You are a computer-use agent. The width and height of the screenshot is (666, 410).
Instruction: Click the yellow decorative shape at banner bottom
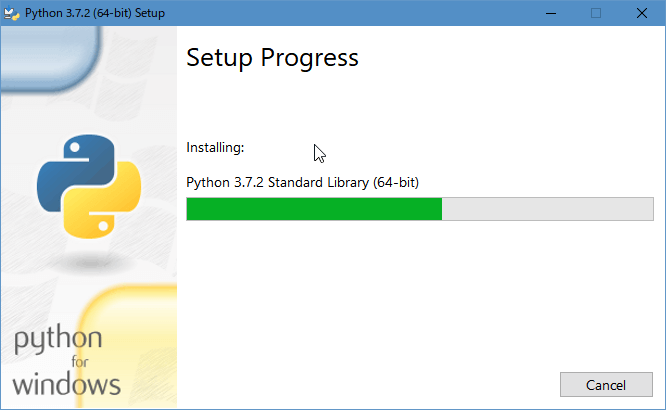click(x=140, y=320)
